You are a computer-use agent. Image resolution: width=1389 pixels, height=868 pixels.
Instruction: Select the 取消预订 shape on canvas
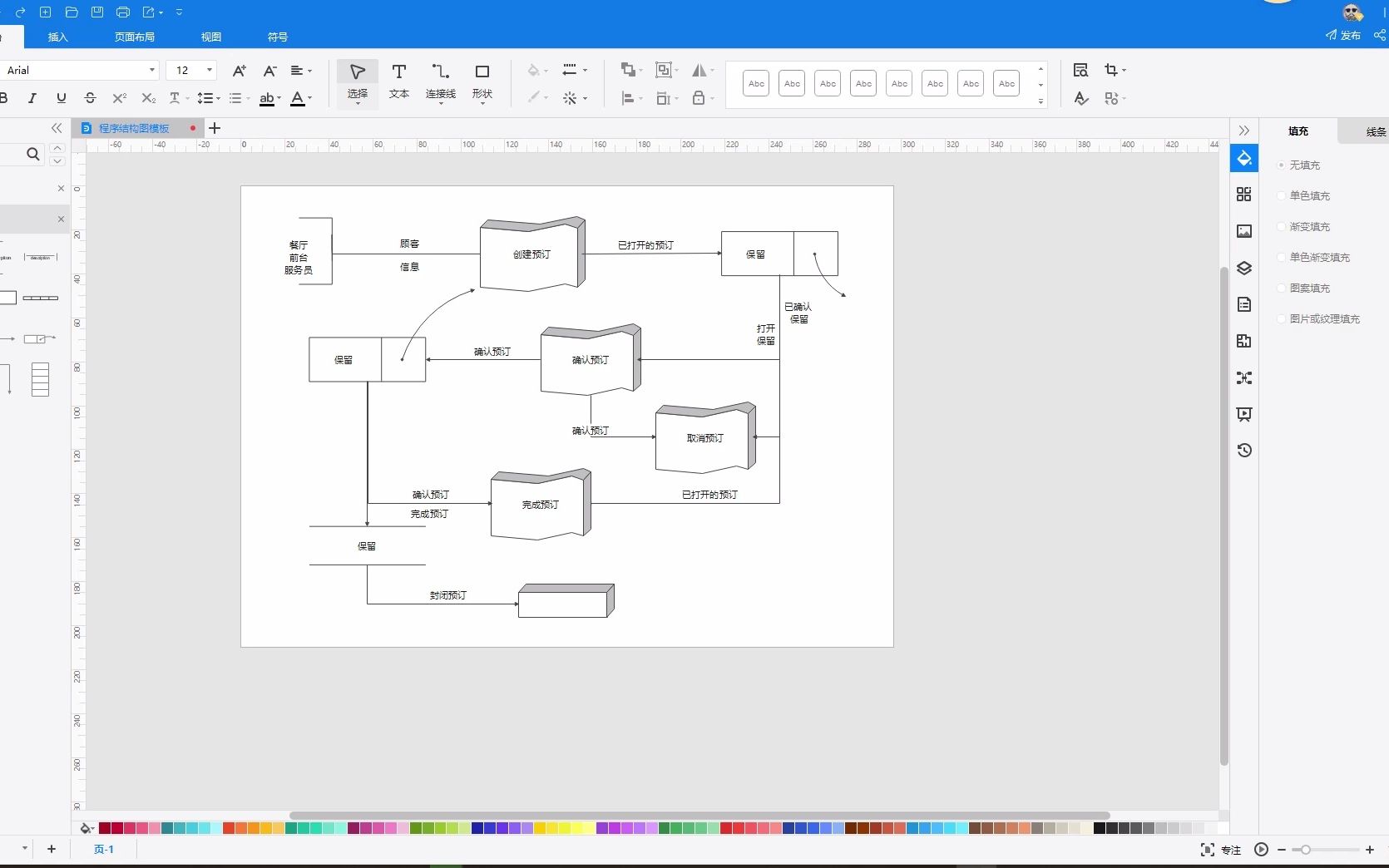pyautogui.click(x=705, y=437)
